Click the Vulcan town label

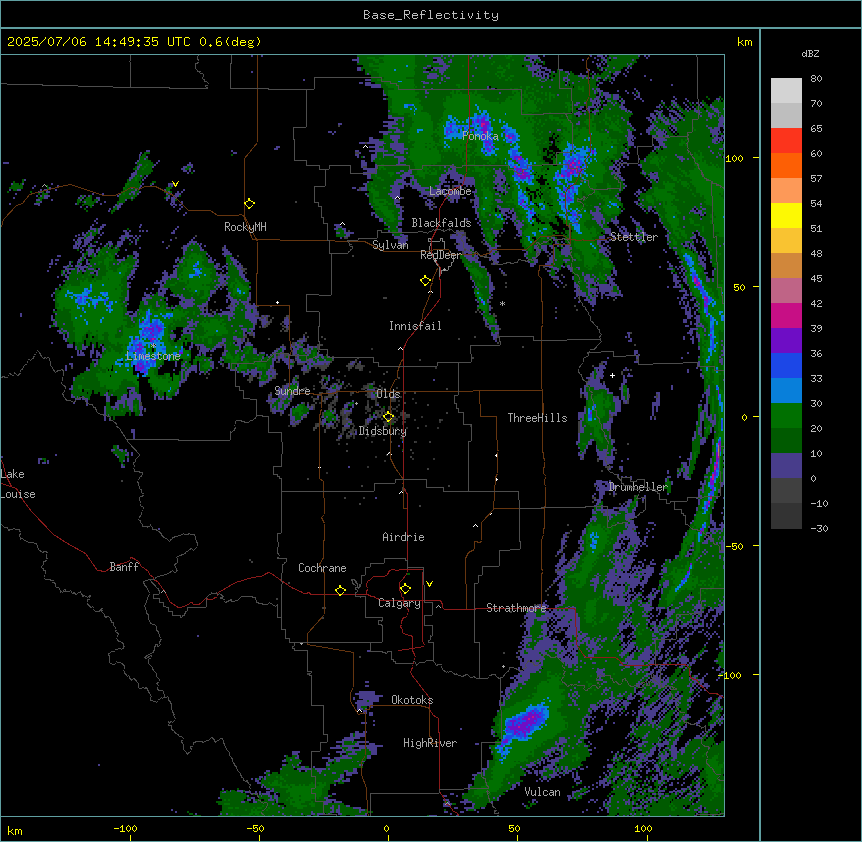pyautogui.click(x=542, y=792)
